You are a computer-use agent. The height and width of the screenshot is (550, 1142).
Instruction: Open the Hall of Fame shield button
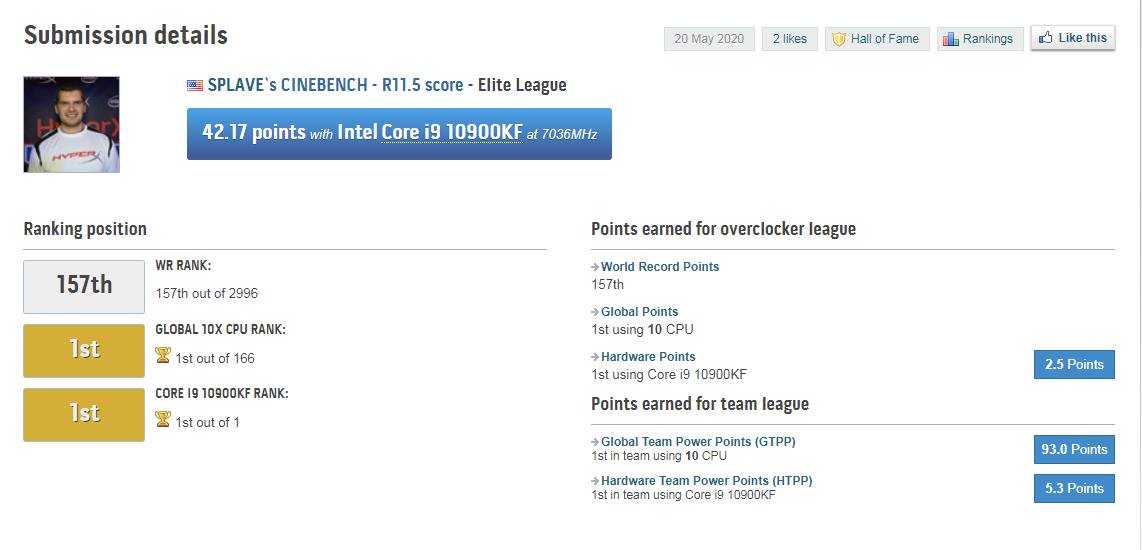877,39
